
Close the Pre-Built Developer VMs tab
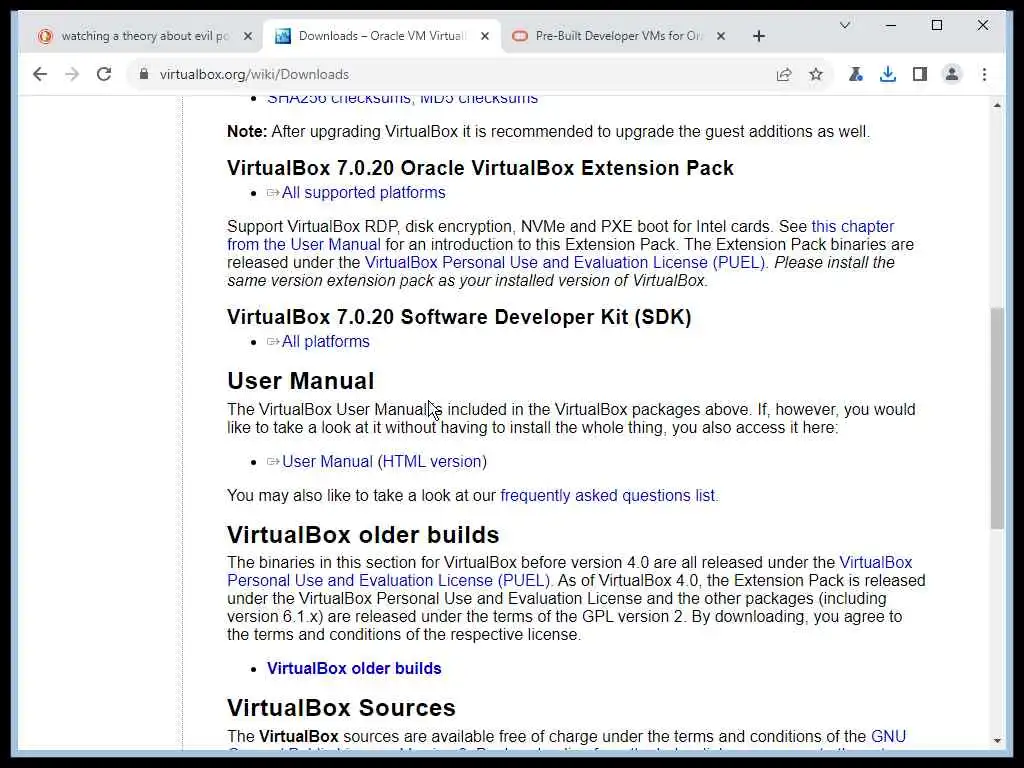coord(720,37)
